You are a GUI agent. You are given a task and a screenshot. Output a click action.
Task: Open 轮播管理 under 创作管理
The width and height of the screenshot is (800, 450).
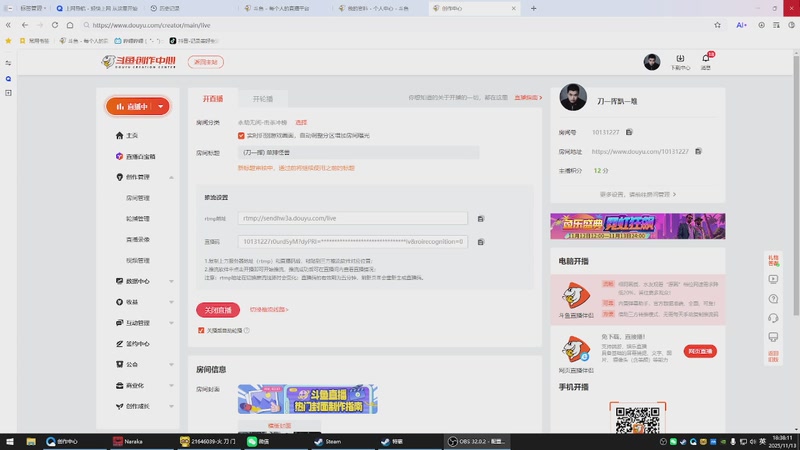[x=138, y=218]
